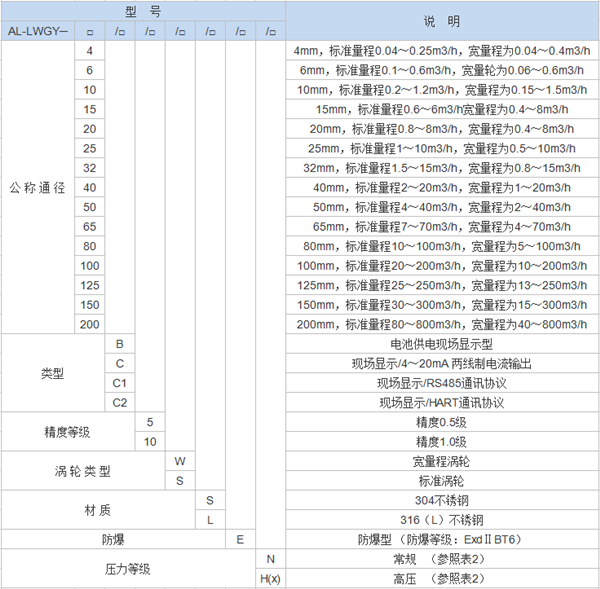The image size is (600, 589).
Task: Select the AL-LWGY model prefix cell
Action: click(x=37, y=31)
